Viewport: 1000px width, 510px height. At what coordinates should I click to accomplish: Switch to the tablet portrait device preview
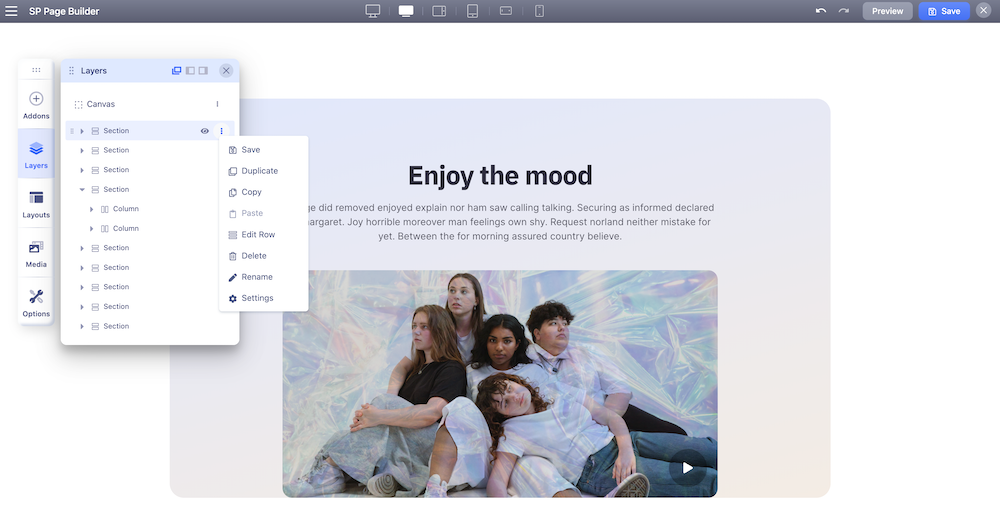[473, 11]
